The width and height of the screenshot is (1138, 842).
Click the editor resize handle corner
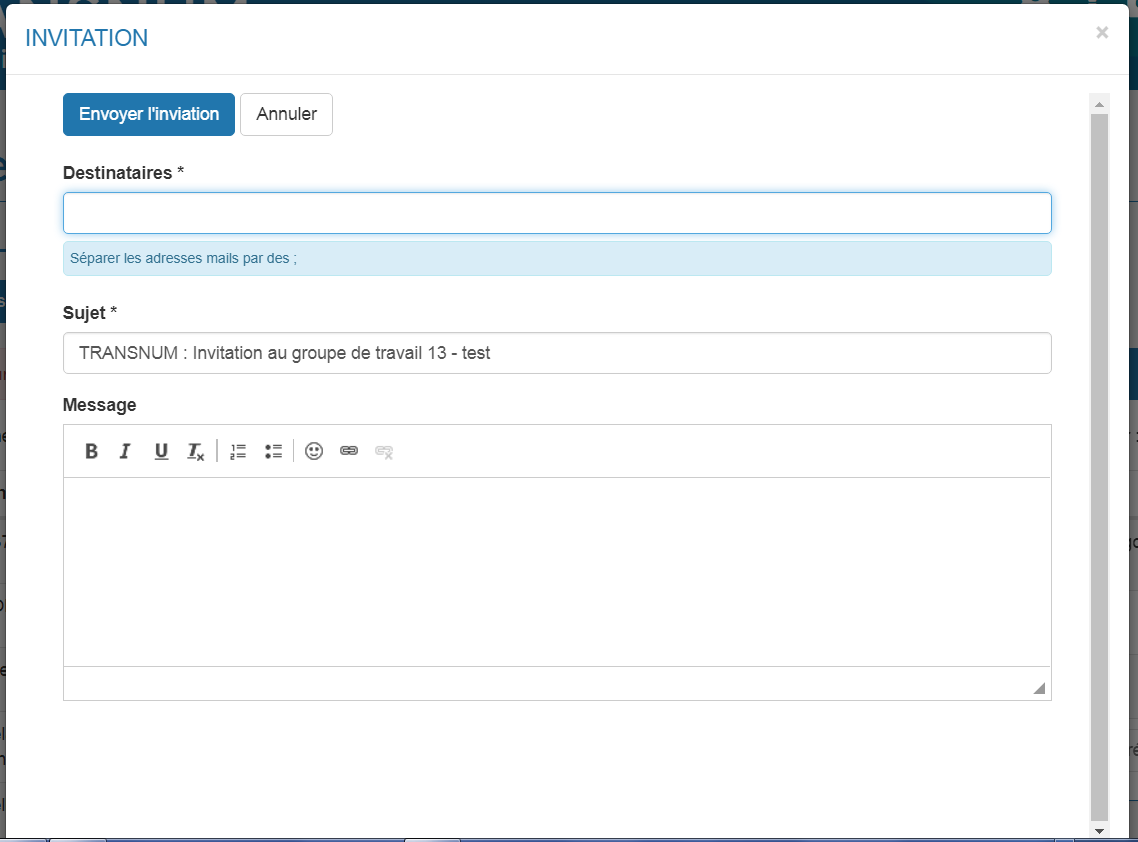[1039, 688]
